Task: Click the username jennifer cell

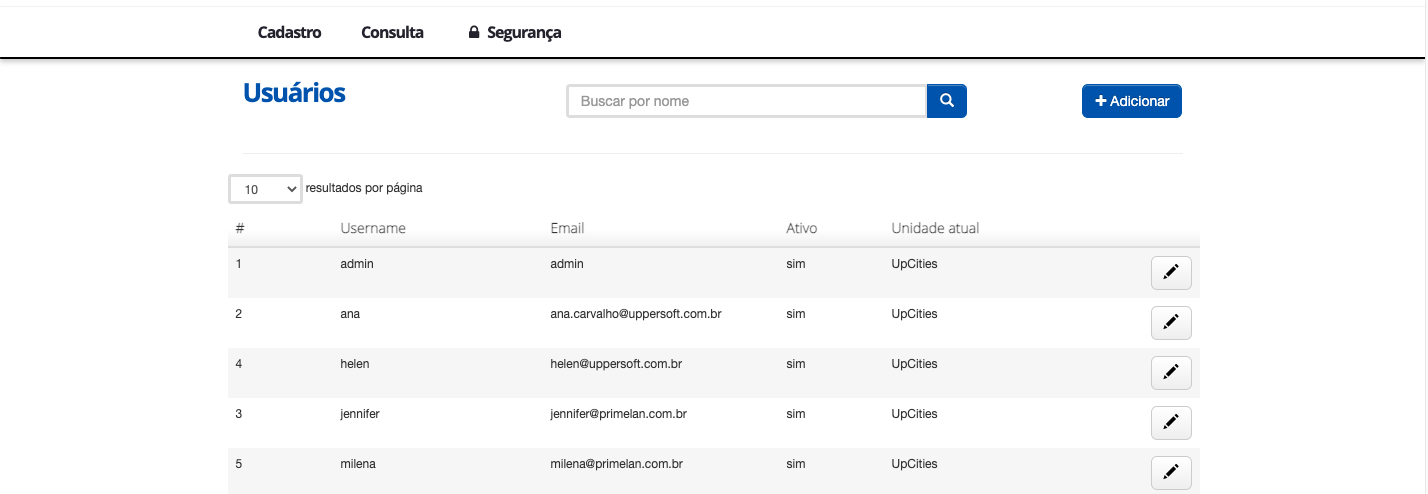Action: [x=360, y=414]
